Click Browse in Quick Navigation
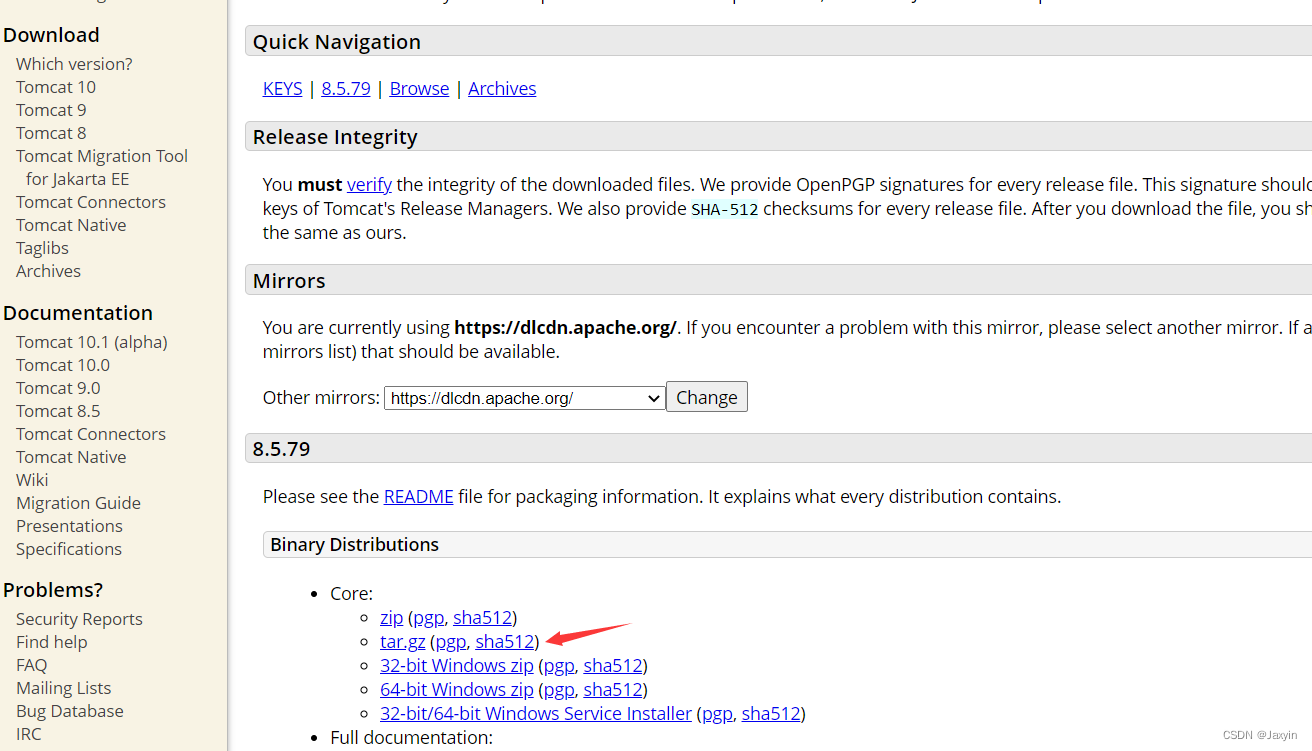Screen dimensions: 1312x751 click(x=419, y=89)
